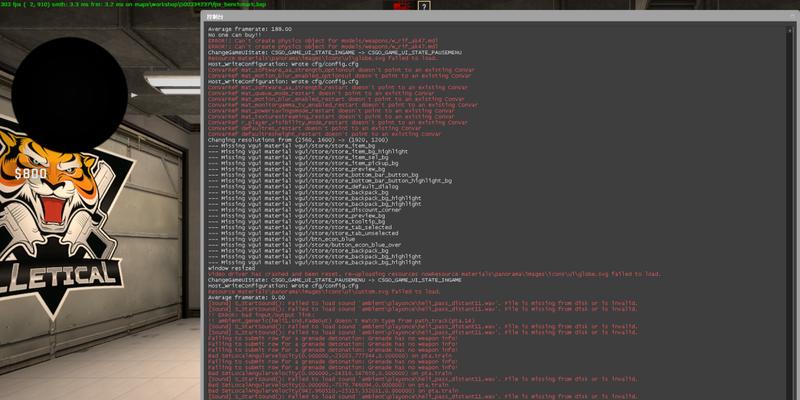Screen dimensions: 800x400
Task: Select the button_econ_blue_over missing material line
Action: 305,245
